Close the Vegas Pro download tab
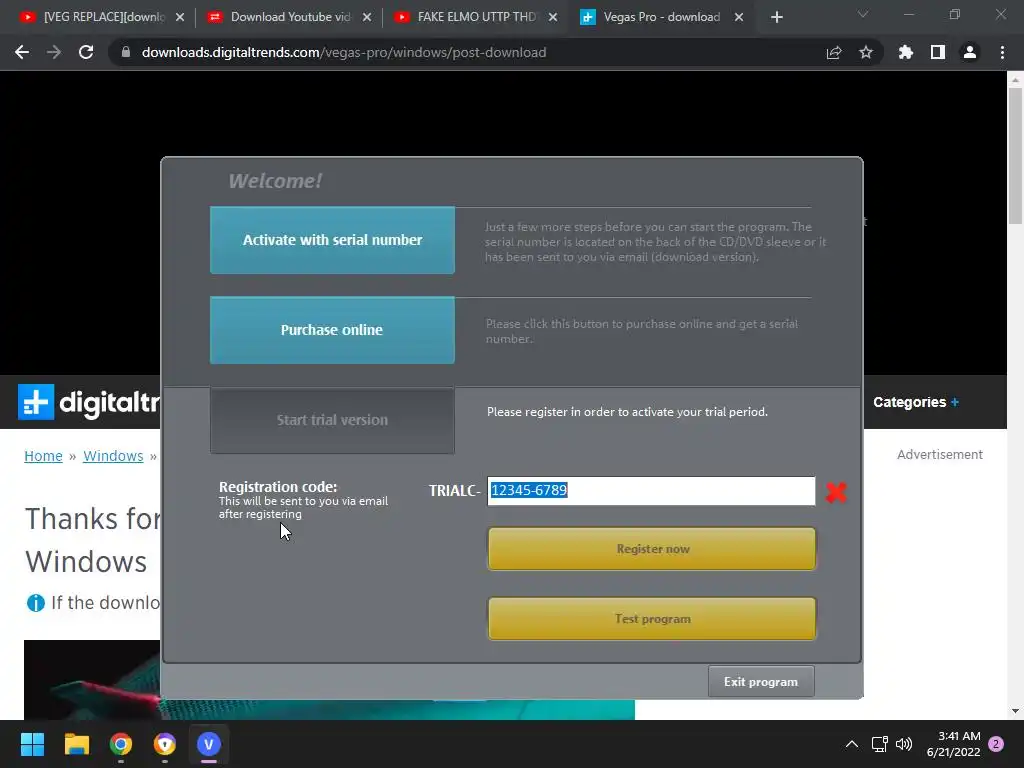 739,17
